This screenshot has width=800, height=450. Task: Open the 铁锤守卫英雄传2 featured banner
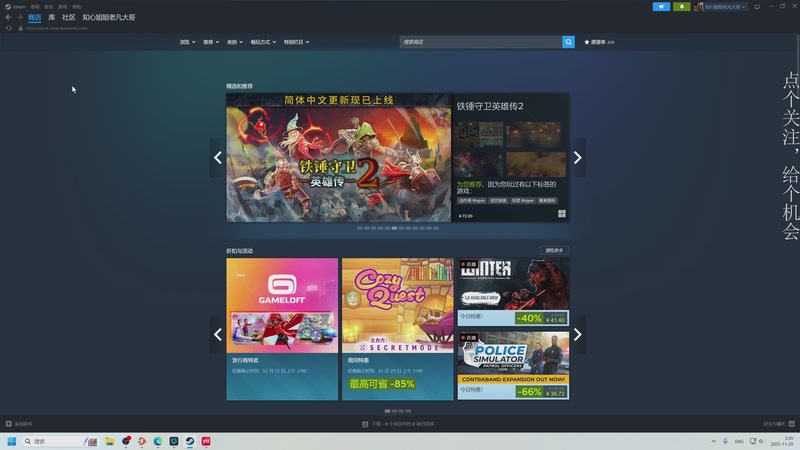(x=339, y=158)
